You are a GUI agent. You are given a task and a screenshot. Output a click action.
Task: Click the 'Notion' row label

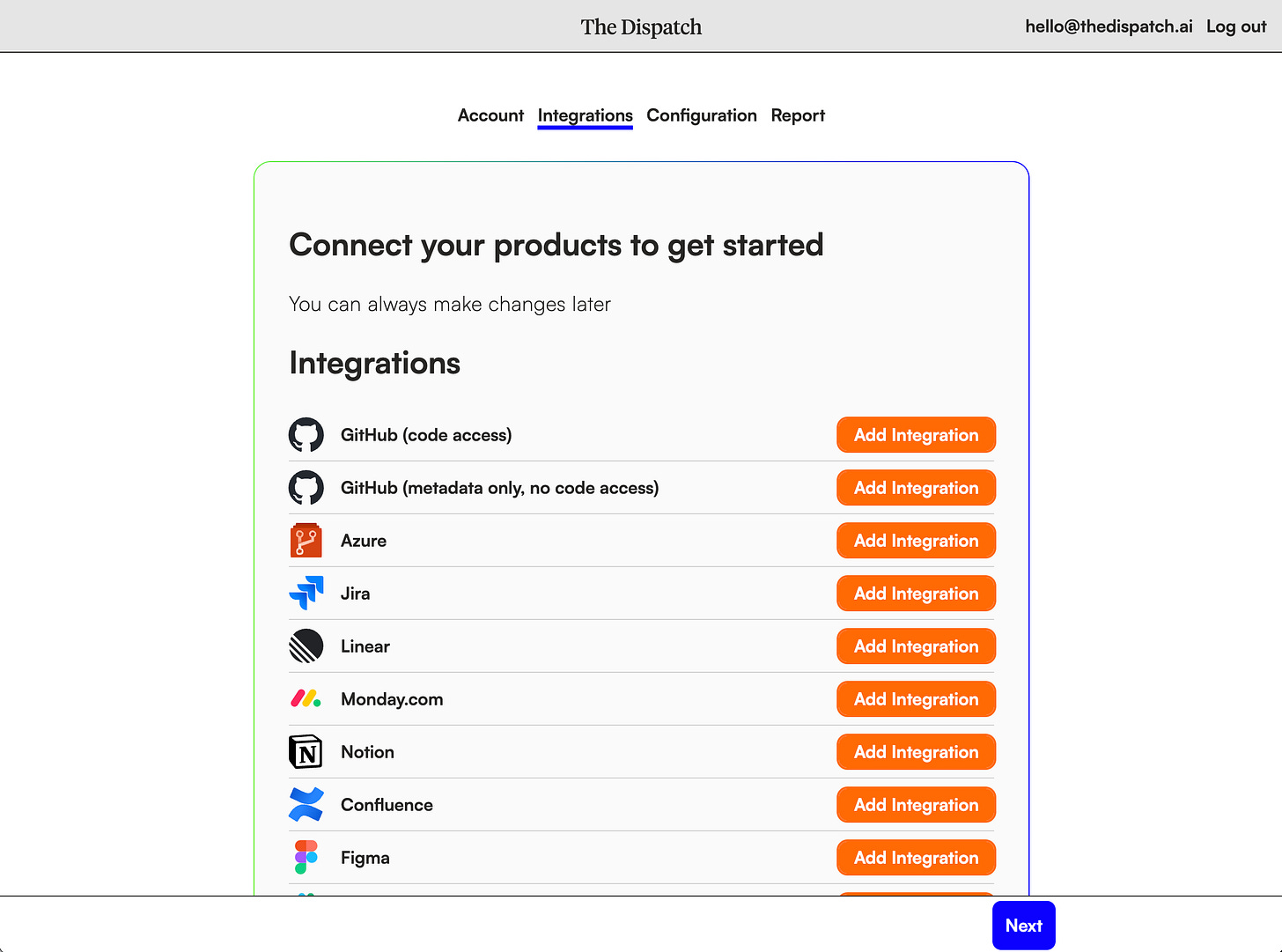(367, 752)
